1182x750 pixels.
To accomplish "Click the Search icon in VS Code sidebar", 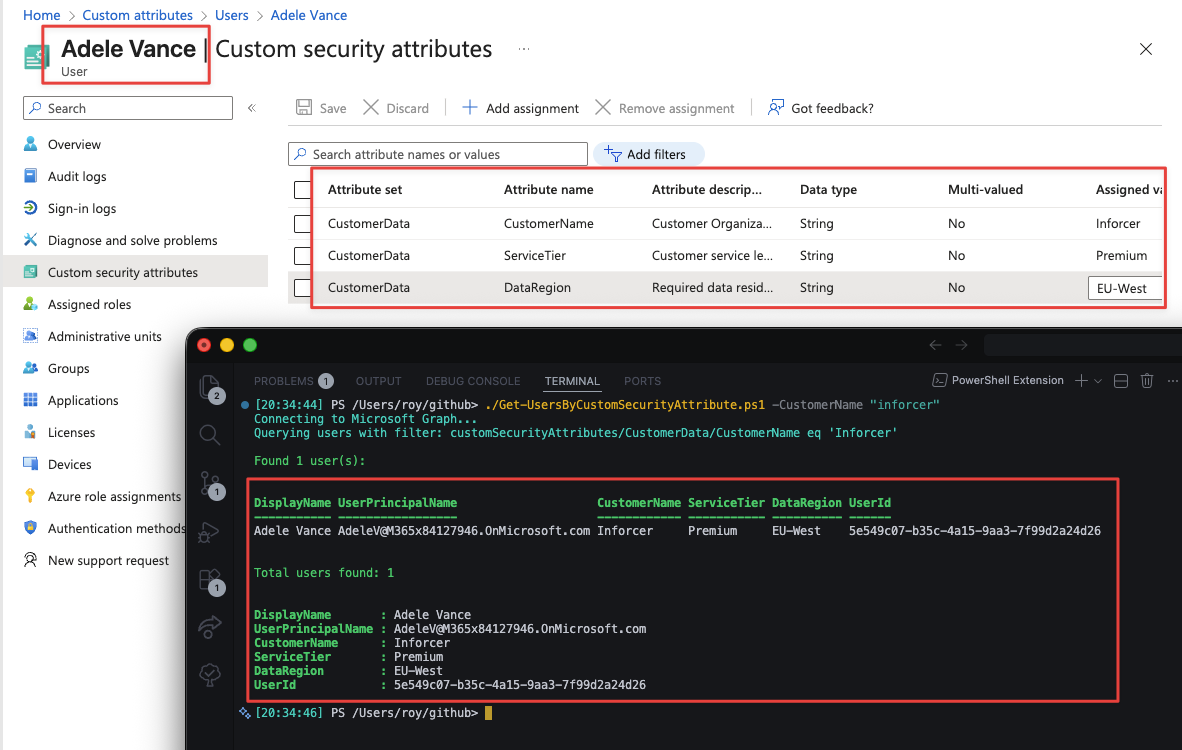I will (x=209, y=434).
